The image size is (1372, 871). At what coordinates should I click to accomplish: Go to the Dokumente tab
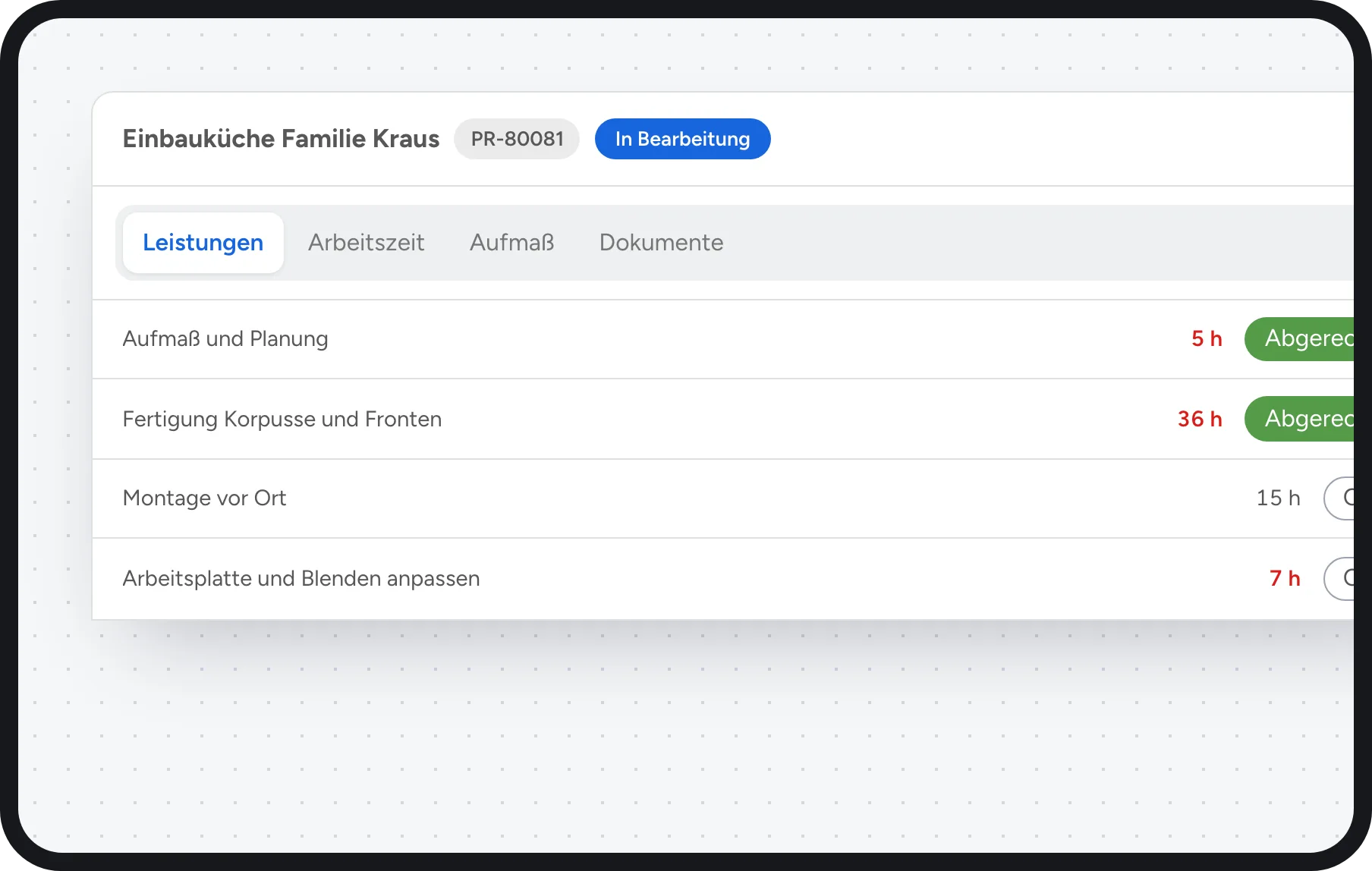[x=661, y=243]
